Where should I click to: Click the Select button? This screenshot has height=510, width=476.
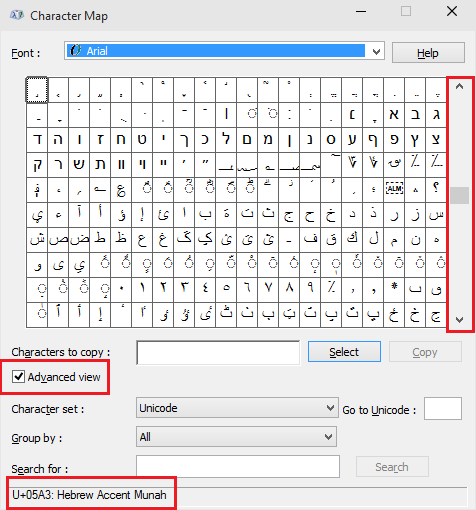coord(344,352)
